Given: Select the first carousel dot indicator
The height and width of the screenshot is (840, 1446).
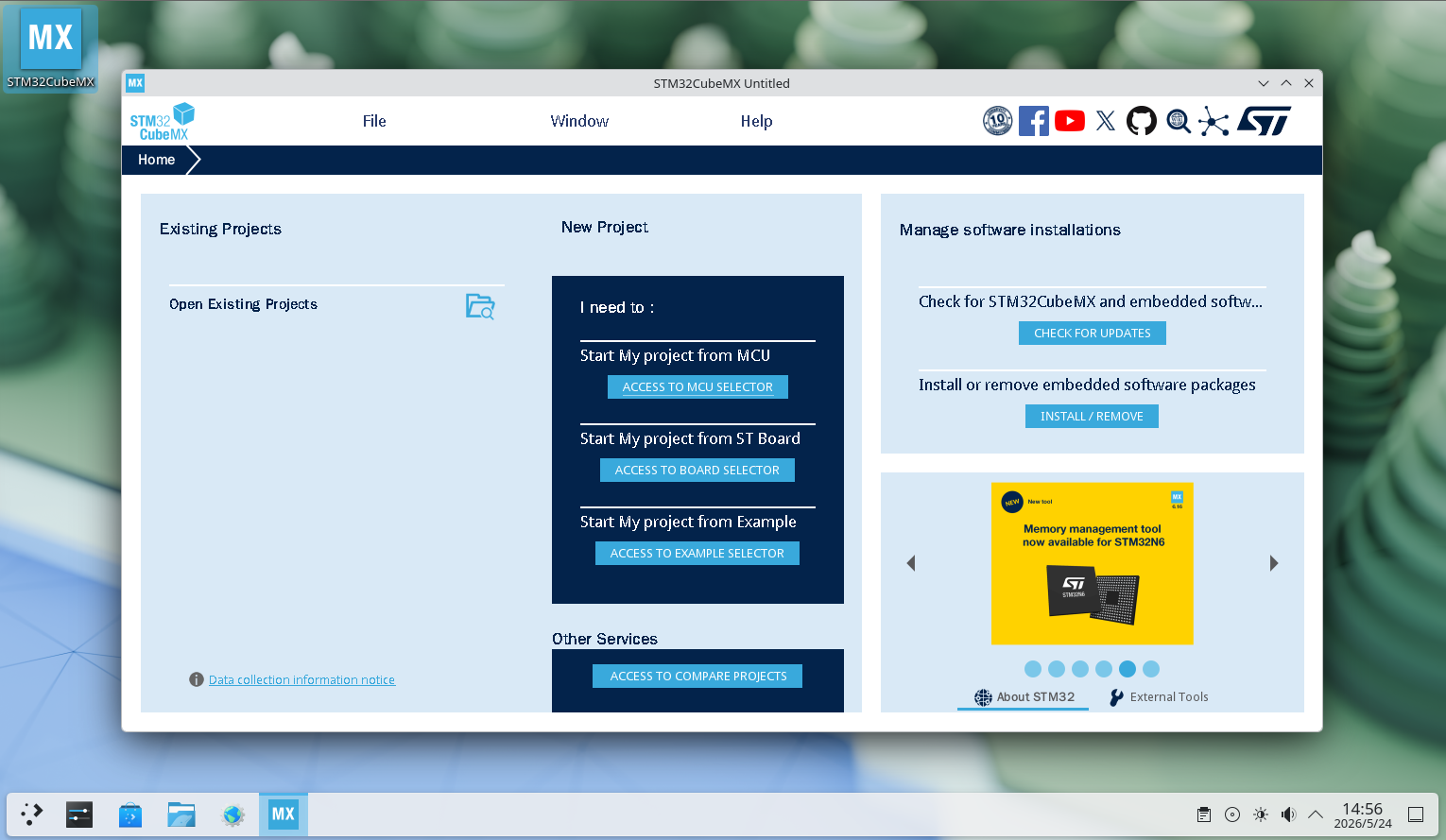Looking at the screenshot, I should 1033,669.
